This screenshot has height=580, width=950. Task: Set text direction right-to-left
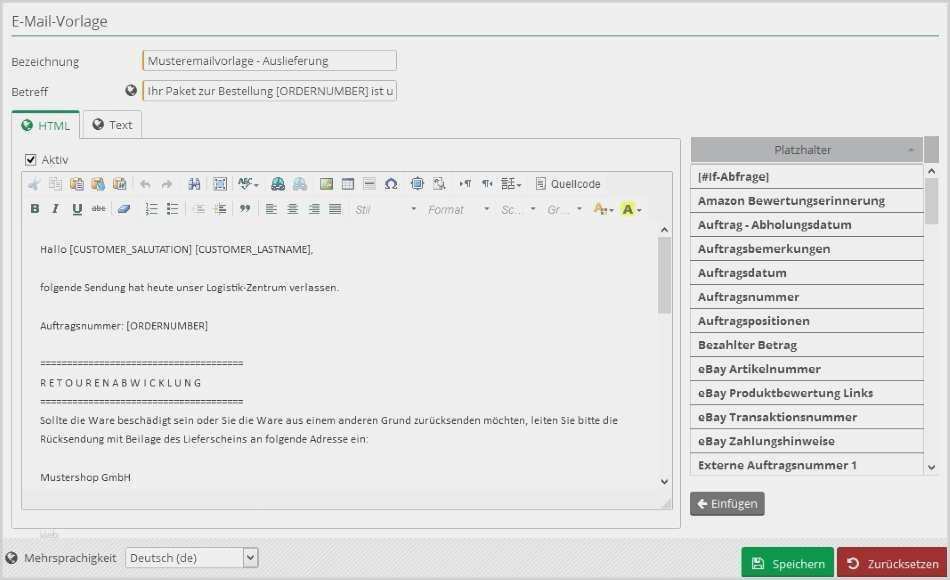[x=487, y=184]
